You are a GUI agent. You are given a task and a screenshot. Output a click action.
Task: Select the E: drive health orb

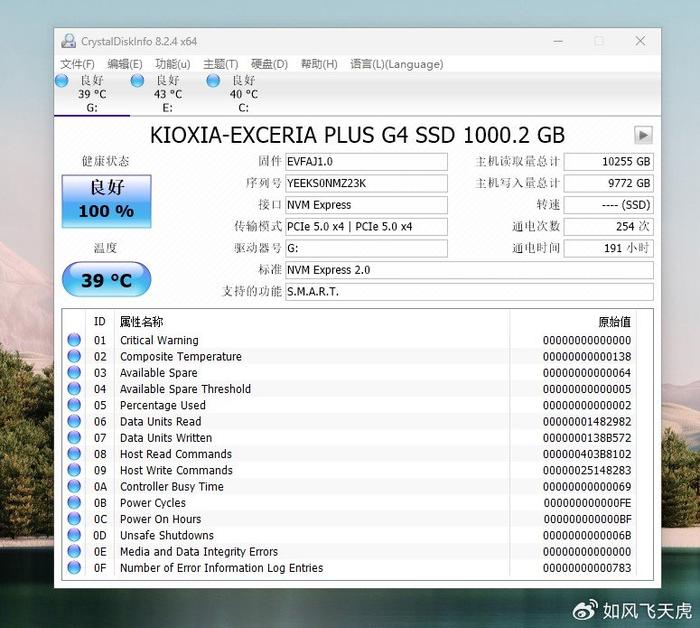click(x=138, y=81)
